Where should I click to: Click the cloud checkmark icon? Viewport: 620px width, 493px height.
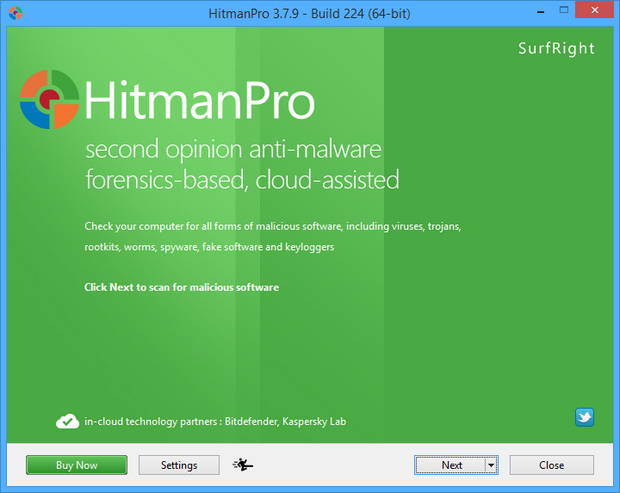[68, 421]
